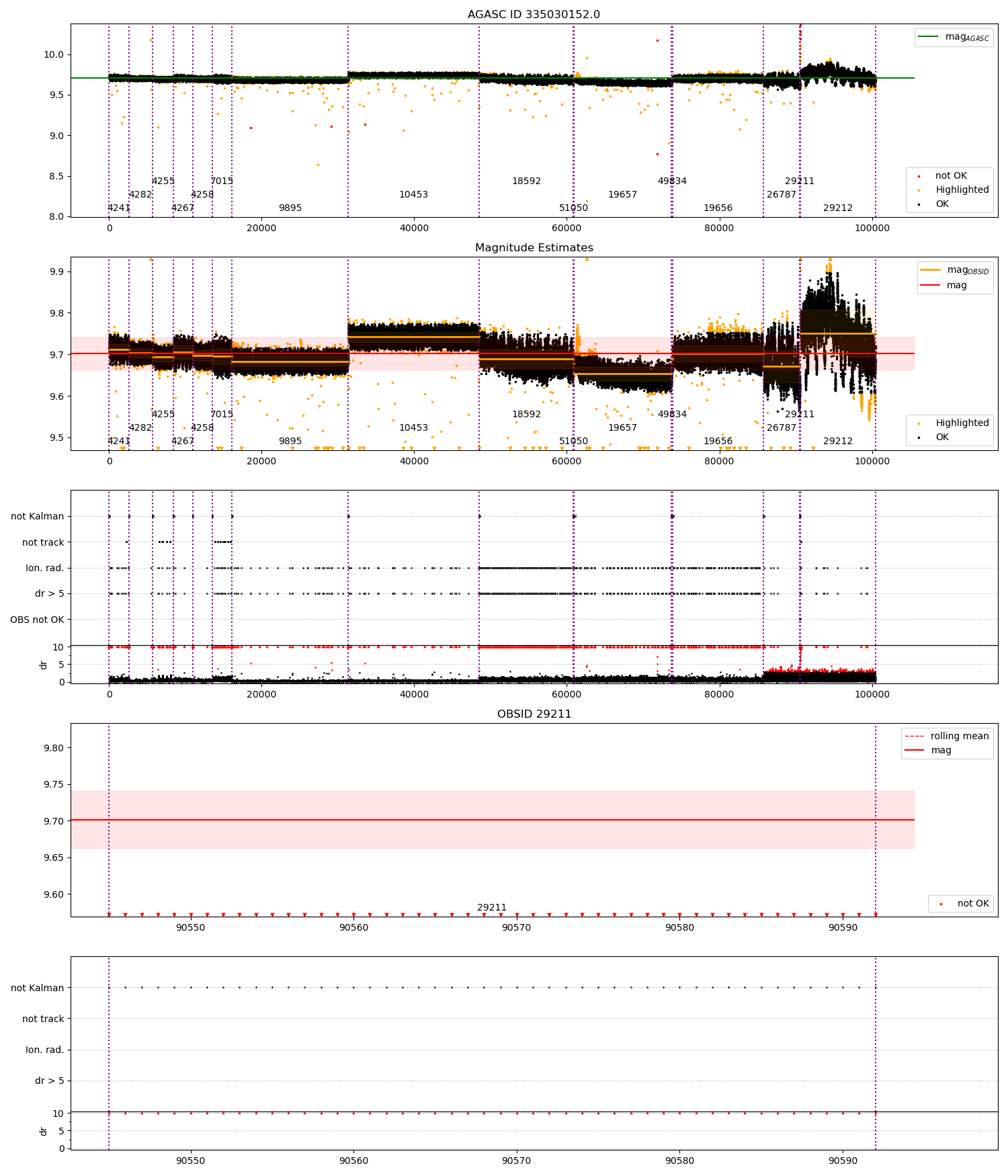The width and height of the screenshot is (1008, 1176).
Task: Click the "9.0" y-axis tick label
Action: coord(55,136)
